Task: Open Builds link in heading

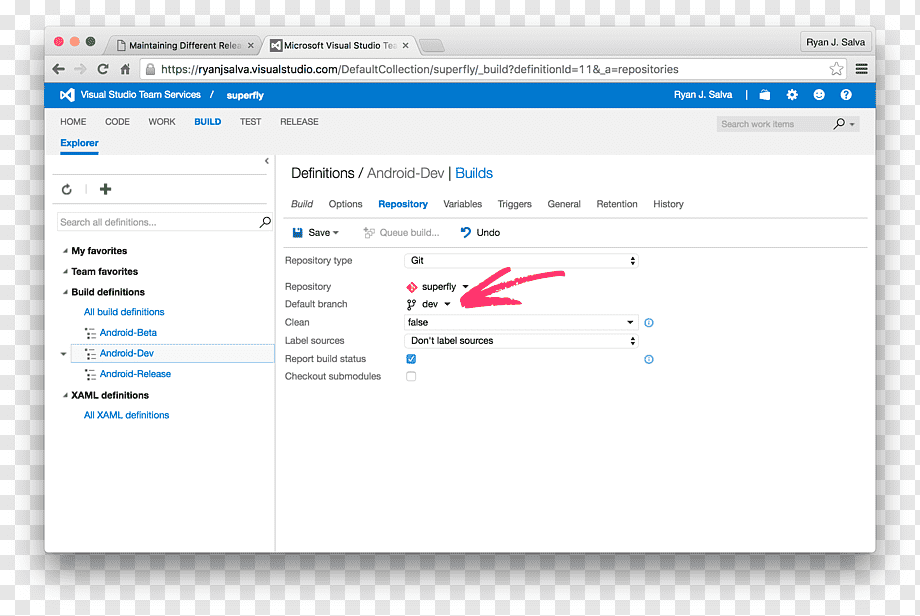Action: tap(474, 173)
